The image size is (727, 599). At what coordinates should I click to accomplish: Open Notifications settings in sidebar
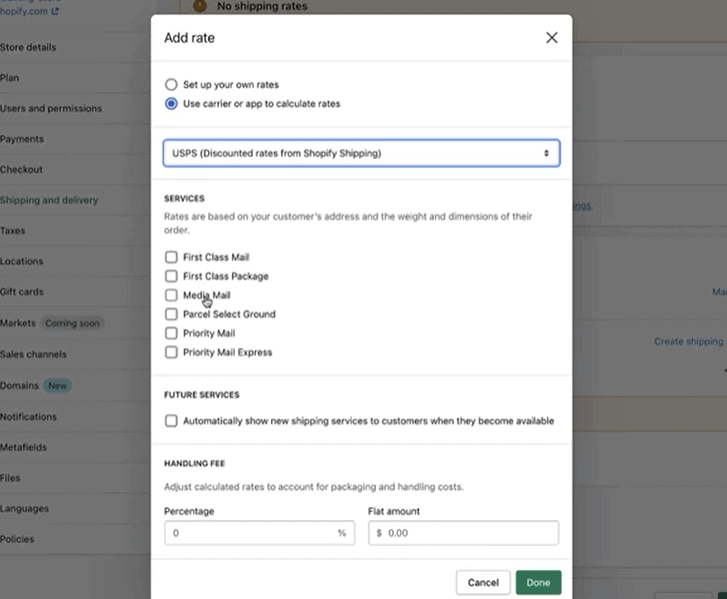coord(28,417)
